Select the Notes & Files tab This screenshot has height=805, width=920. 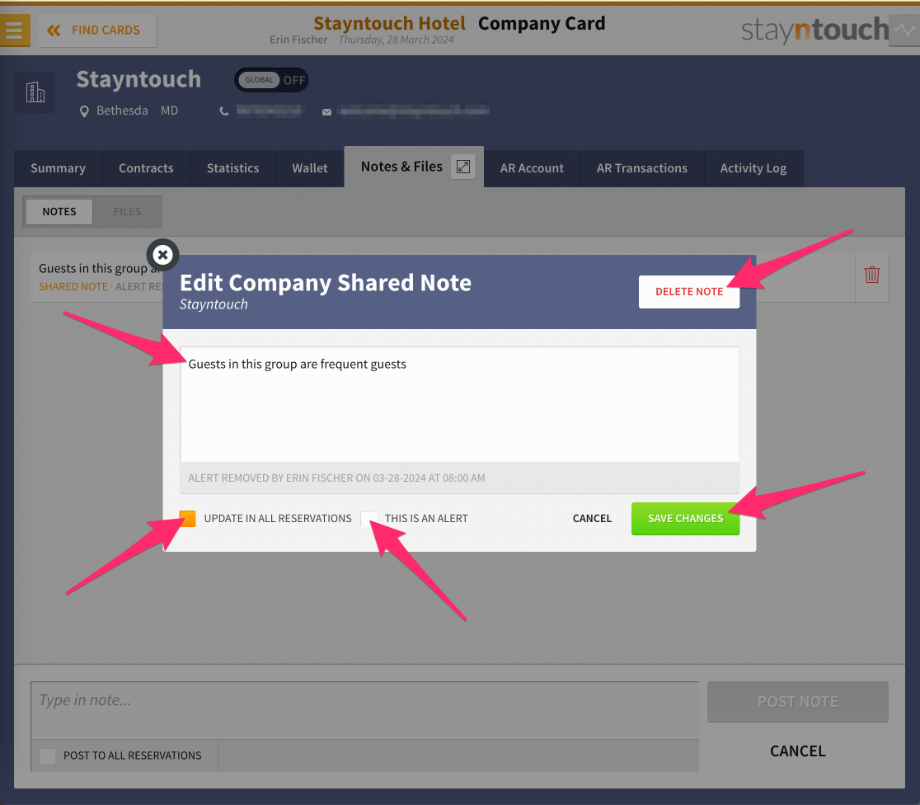[401, 167]
